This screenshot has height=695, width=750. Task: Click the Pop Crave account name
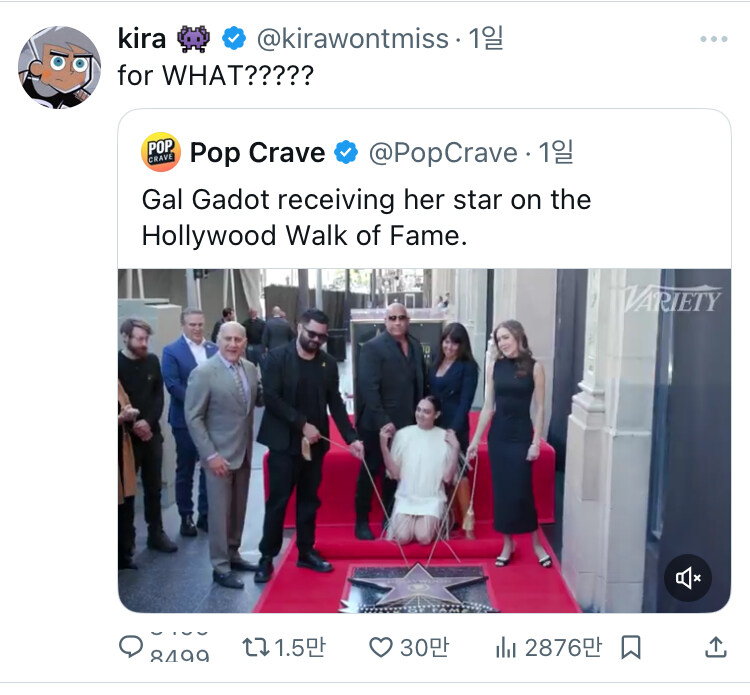pos(257,153)
